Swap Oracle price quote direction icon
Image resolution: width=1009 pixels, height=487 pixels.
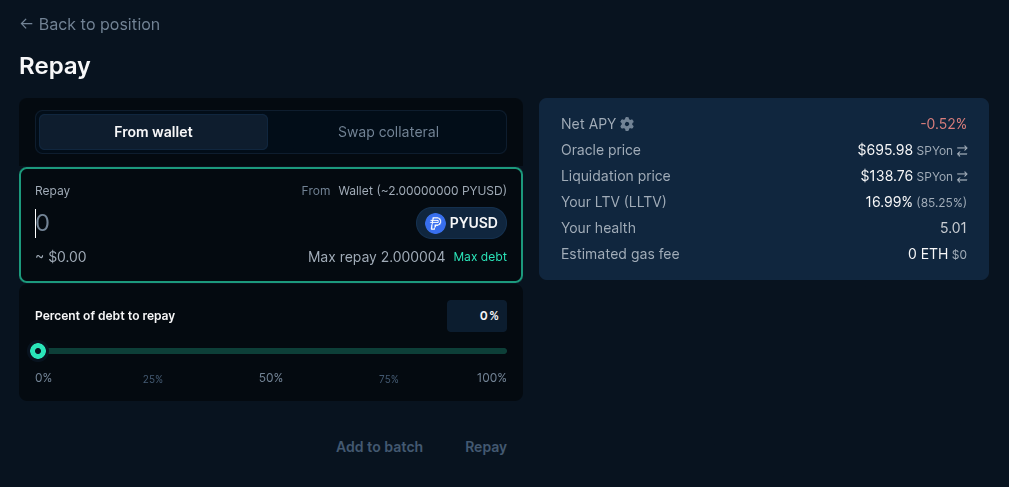pyautogui.click(x=962, y=150)
